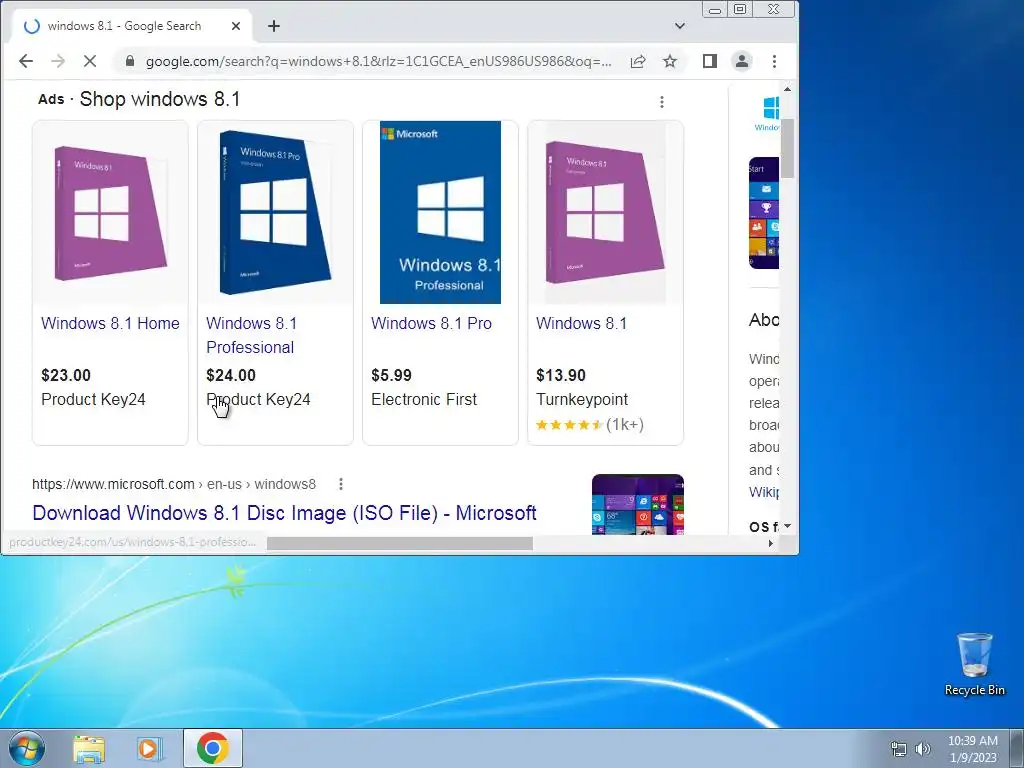Click the vertical scrollbar up arrow
The height and width of the screenshot is (768, 1024).
[788, 89]
